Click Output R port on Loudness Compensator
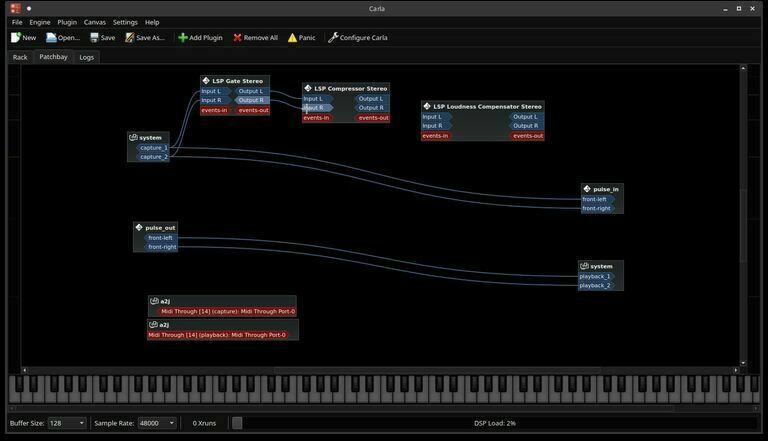This screenshot has width=768, height=441. click(x=527, y=126)
